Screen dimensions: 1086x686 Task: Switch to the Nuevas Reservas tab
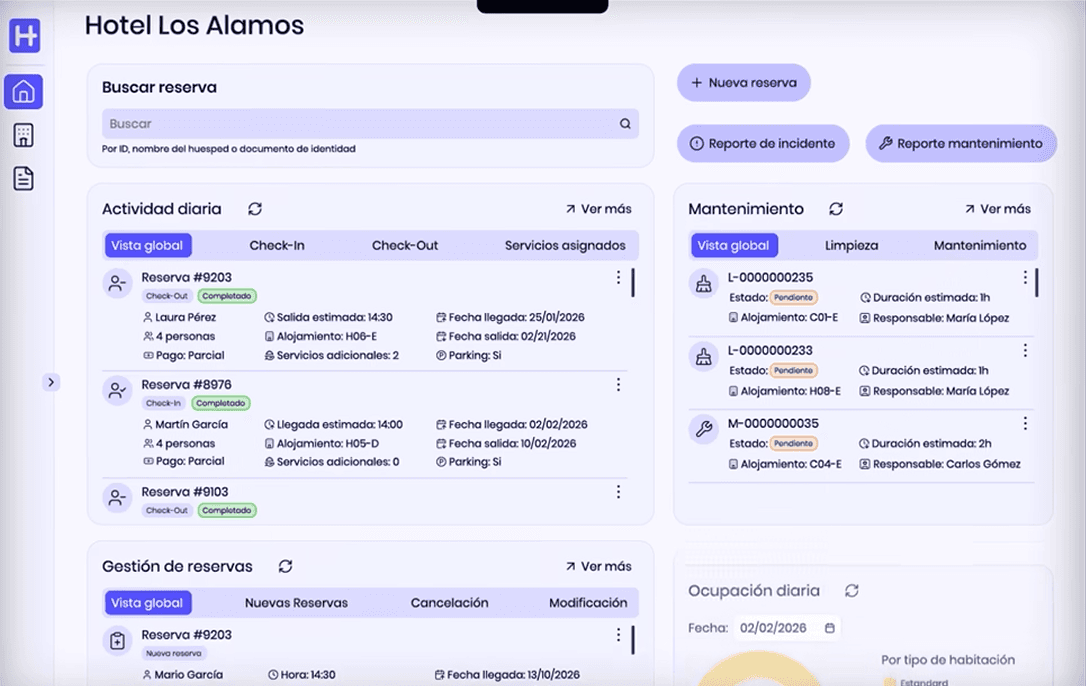tap(296, 603)
